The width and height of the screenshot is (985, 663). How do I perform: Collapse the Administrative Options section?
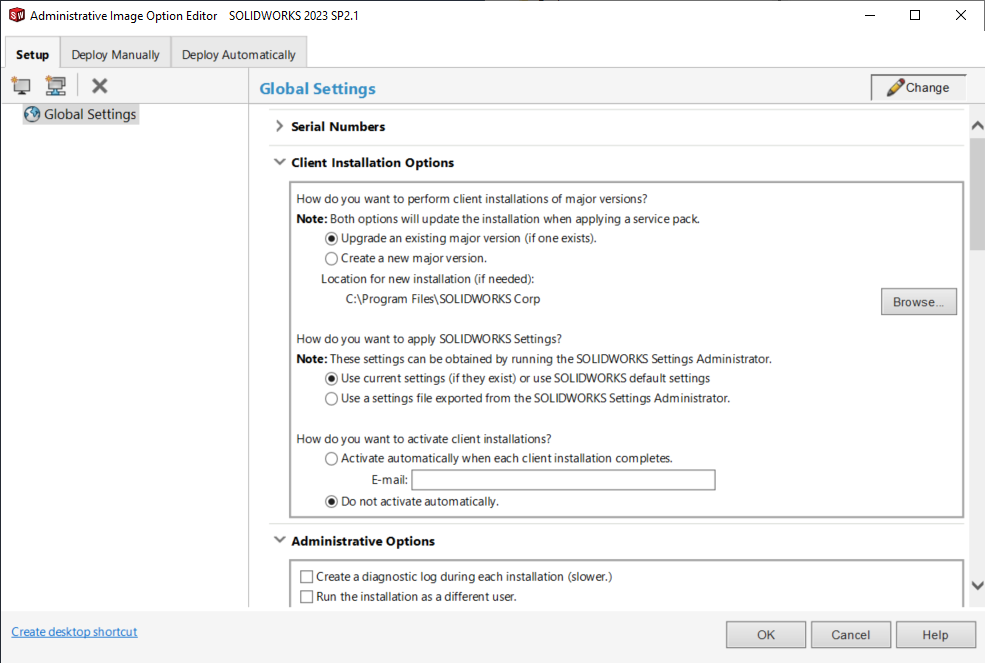(x=279, y=541)
